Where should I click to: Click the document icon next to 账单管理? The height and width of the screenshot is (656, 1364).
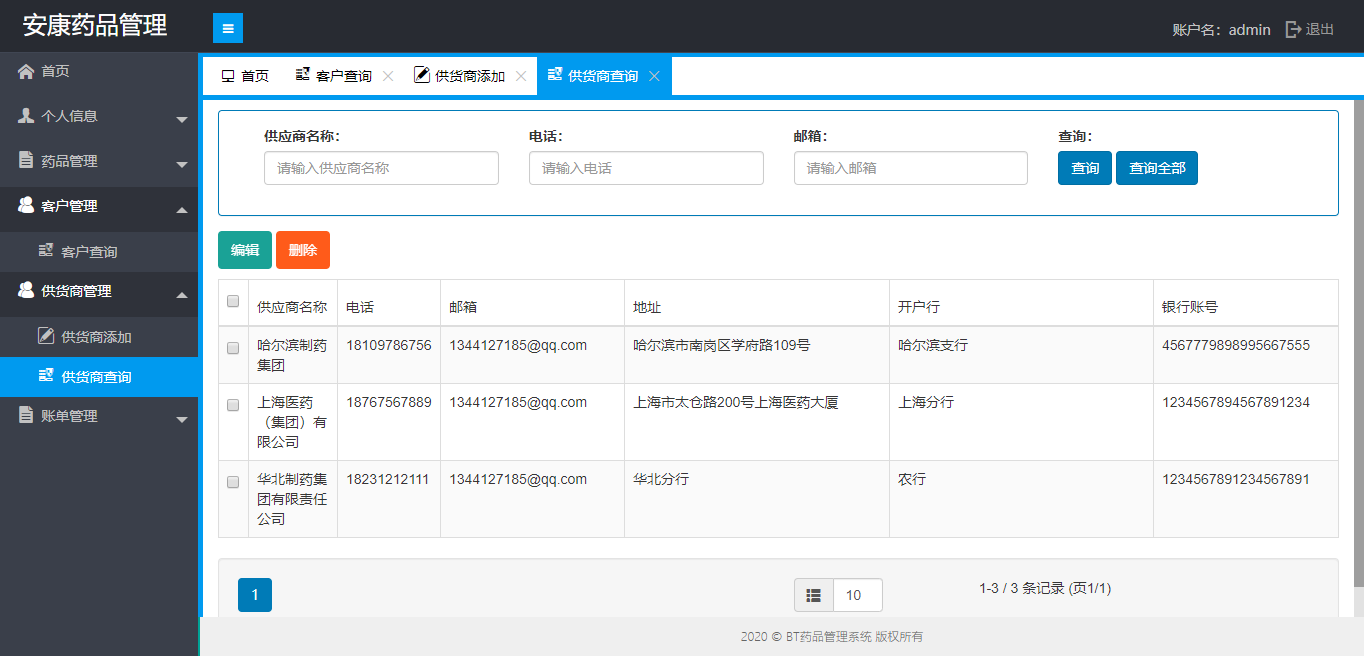(26, 415)
